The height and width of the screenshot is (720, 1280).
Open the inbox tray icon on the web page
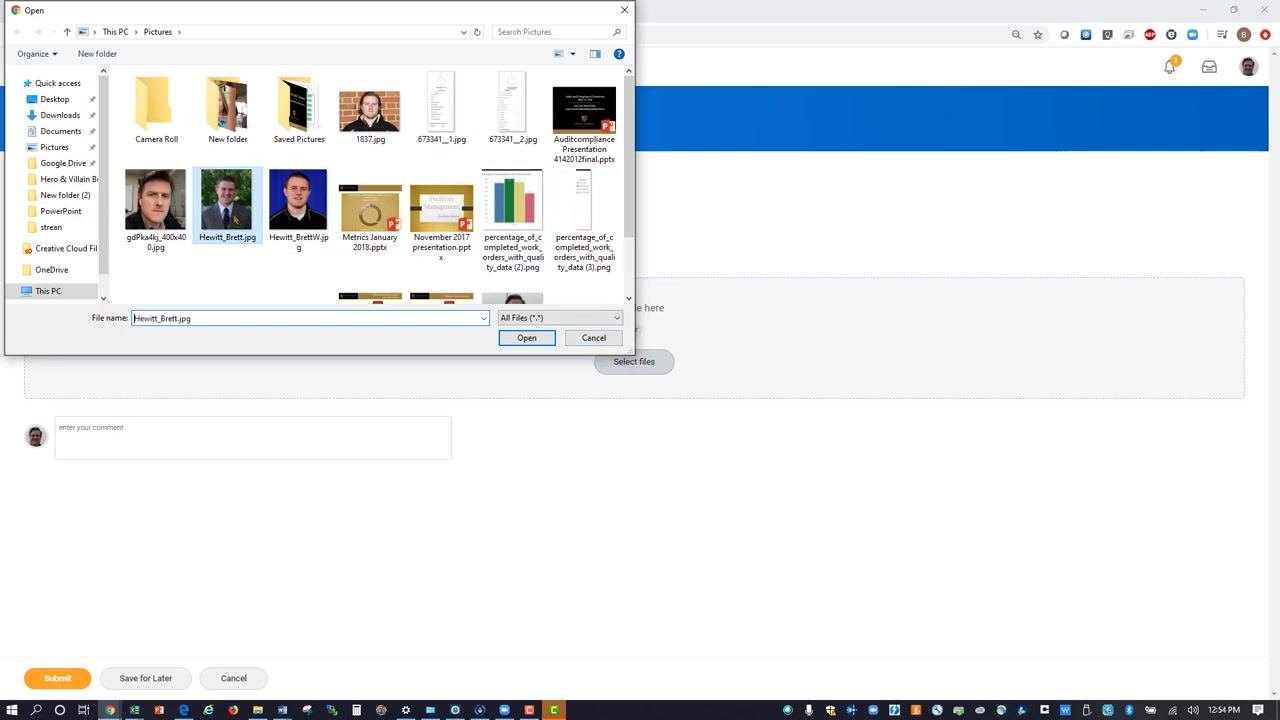pos(1209,67)
